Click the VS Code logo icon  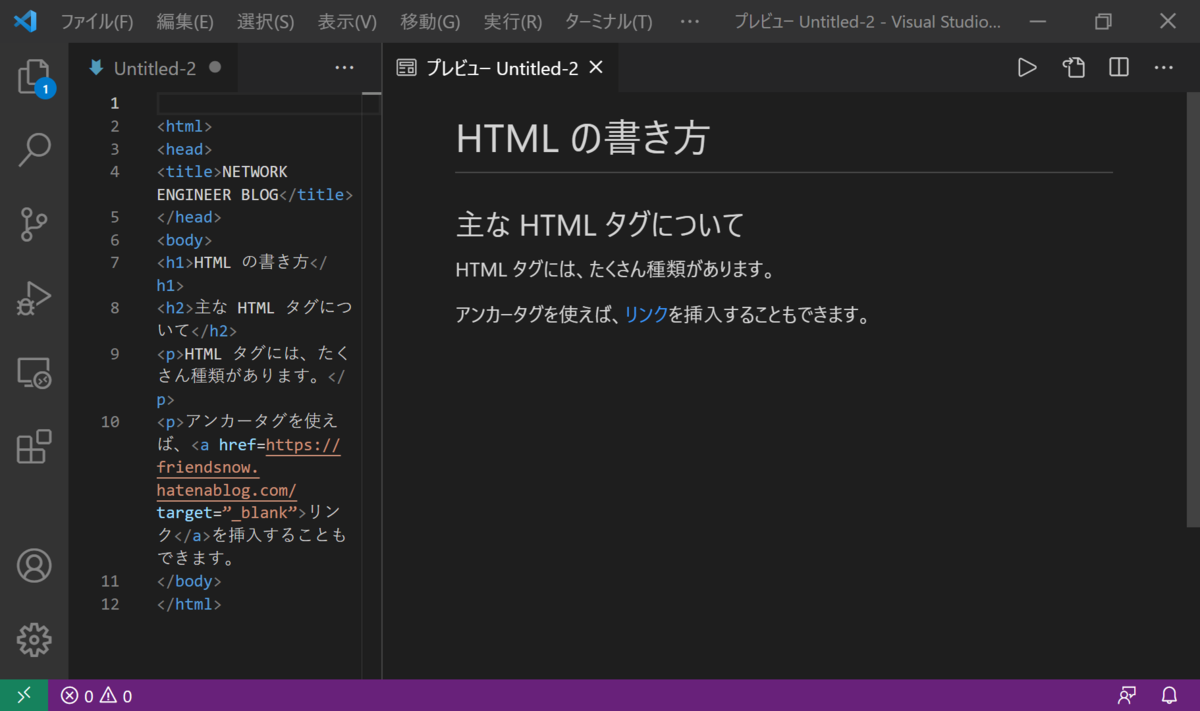(25, 21)
